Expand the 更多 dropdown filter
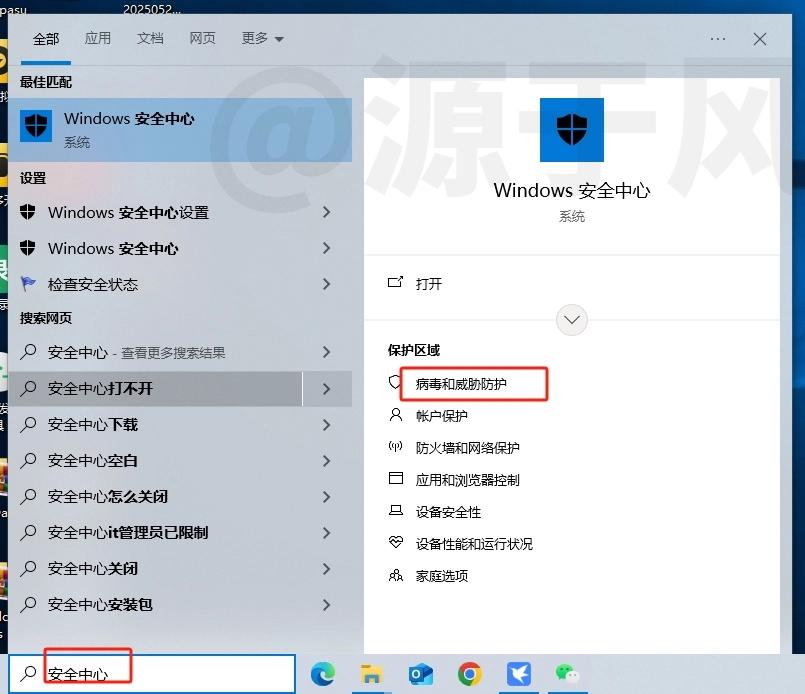Viewport: 805px width, 694px height. click(x=263, y=39)
